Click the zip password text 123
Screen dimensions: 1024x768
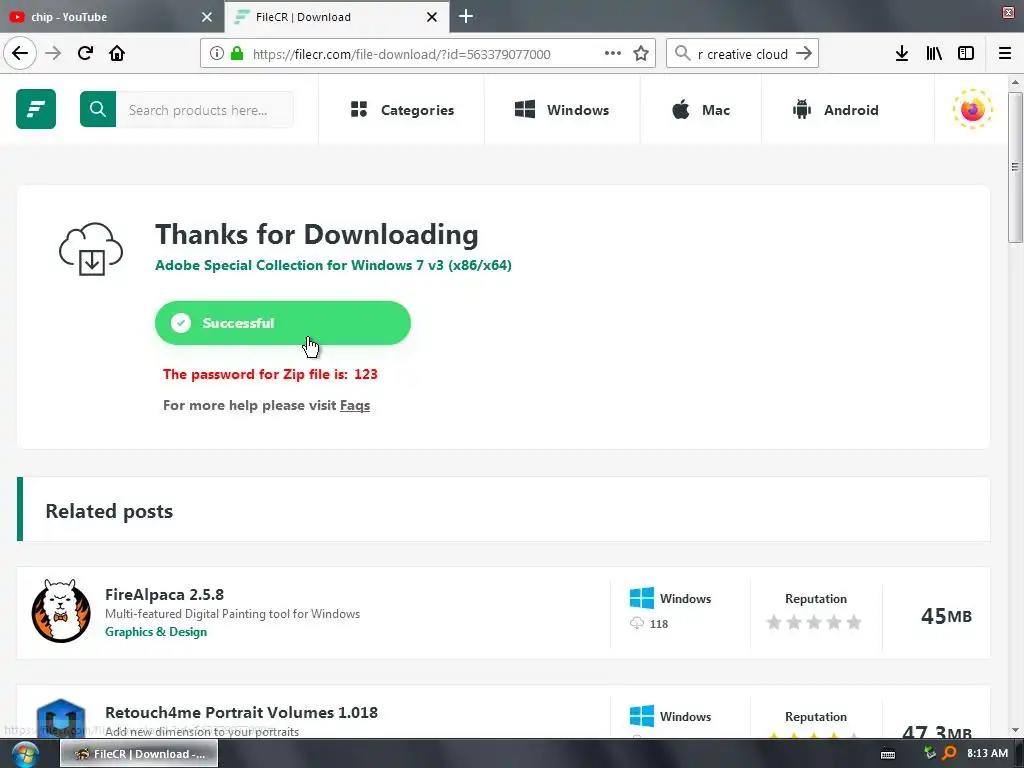366,374
